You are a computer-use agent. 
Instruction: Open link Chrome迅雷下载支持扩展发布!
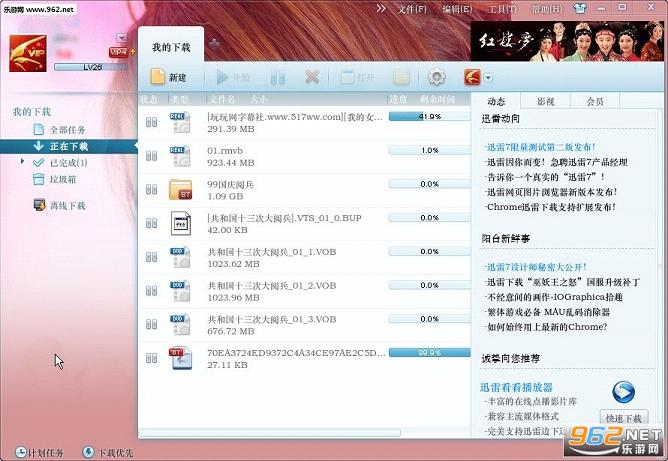(x=550, y=207)
